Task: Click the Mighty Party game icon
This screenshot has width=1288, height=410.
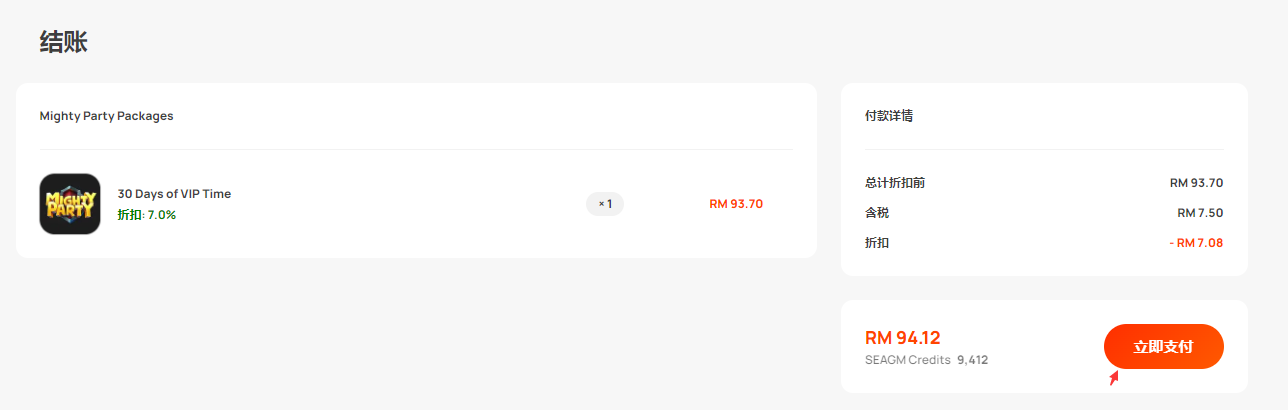Action: coord(70,204)
